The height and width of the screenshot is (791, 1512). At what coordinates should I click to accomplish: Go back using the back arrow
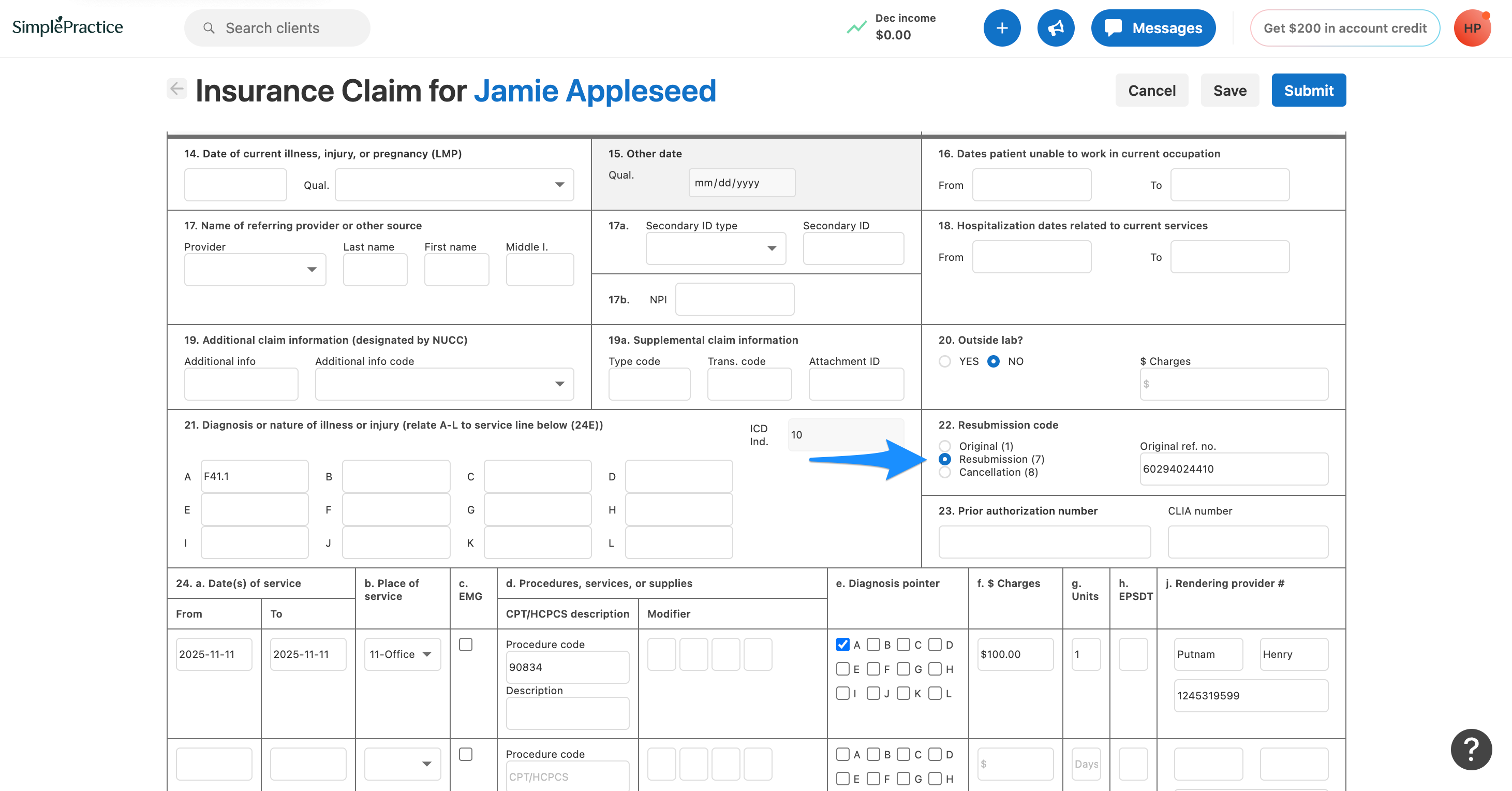coord(176,89)
